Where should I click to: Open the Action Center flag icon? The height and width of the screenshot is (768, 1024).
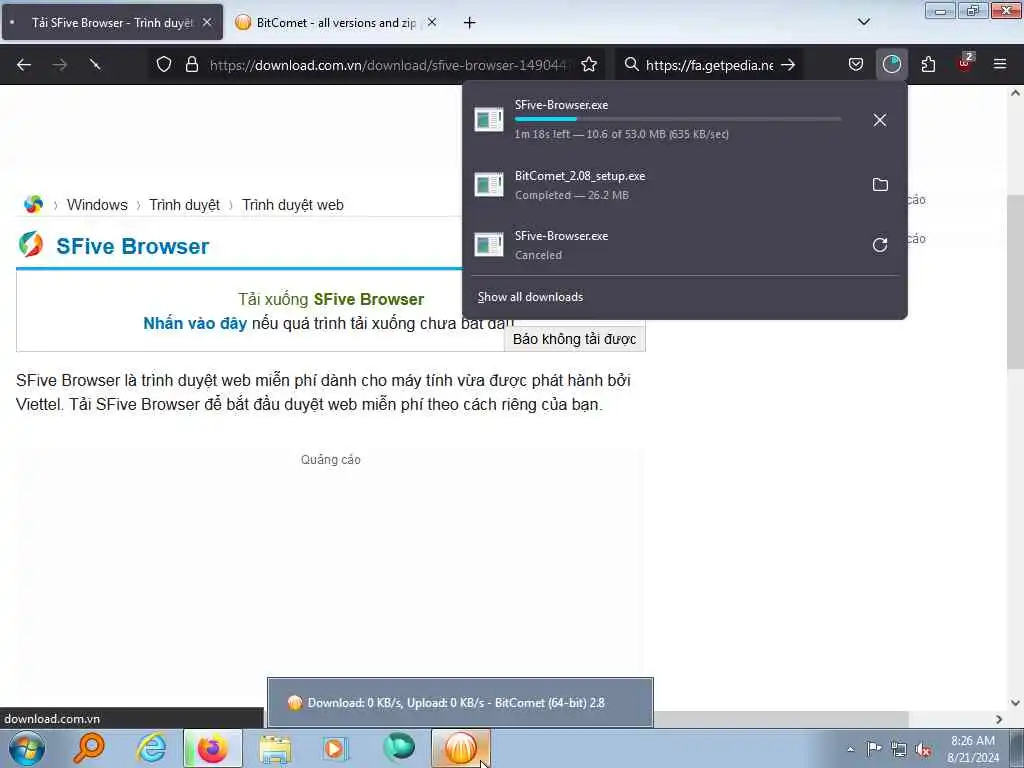pos(874,748)
